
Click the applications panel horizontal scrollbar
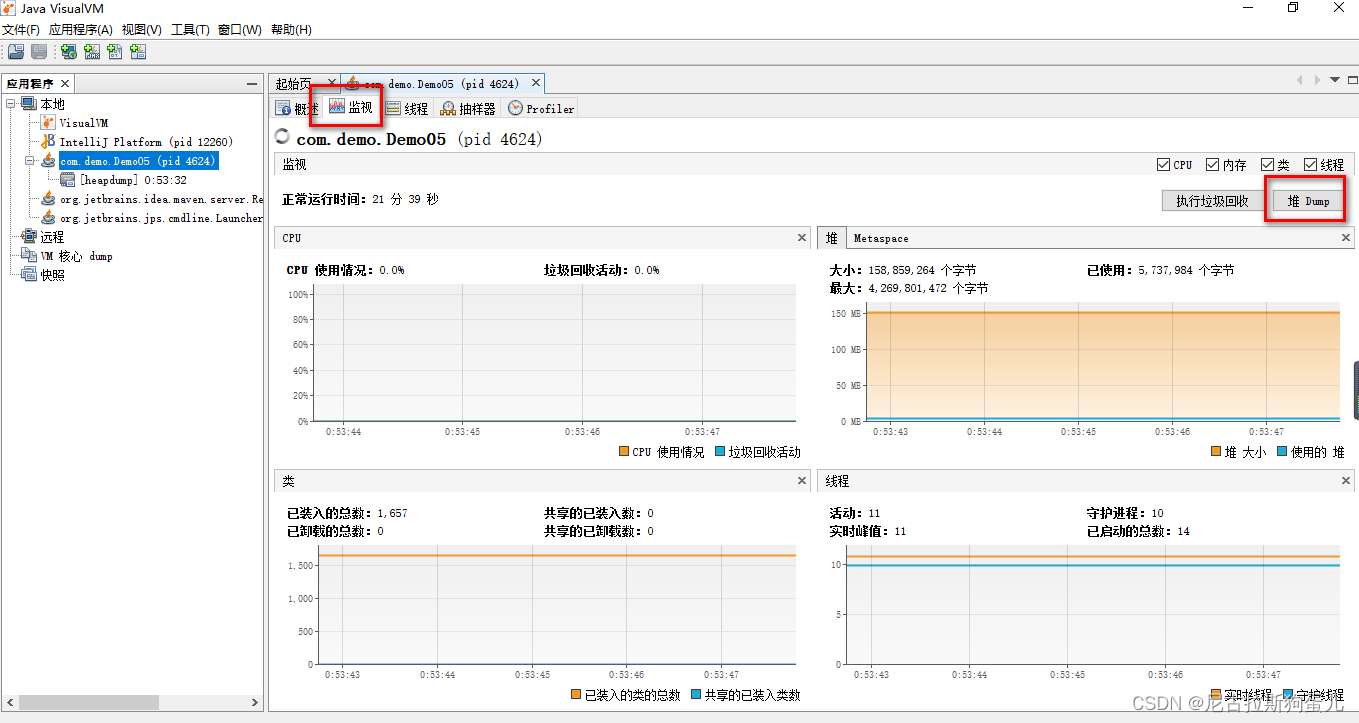130,703
